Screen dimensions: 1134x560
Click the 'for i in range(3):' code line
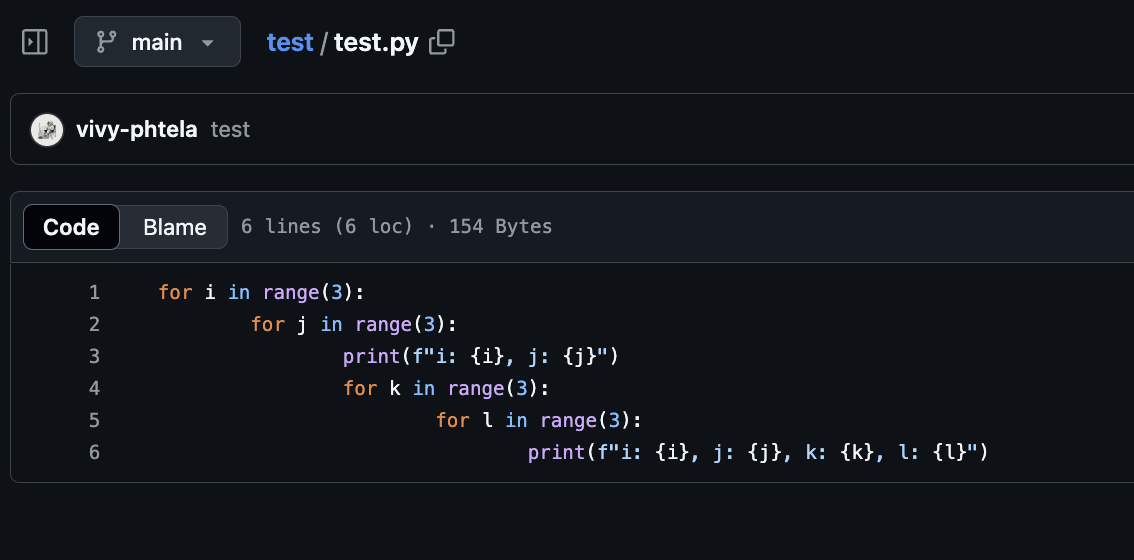(261, 293)
